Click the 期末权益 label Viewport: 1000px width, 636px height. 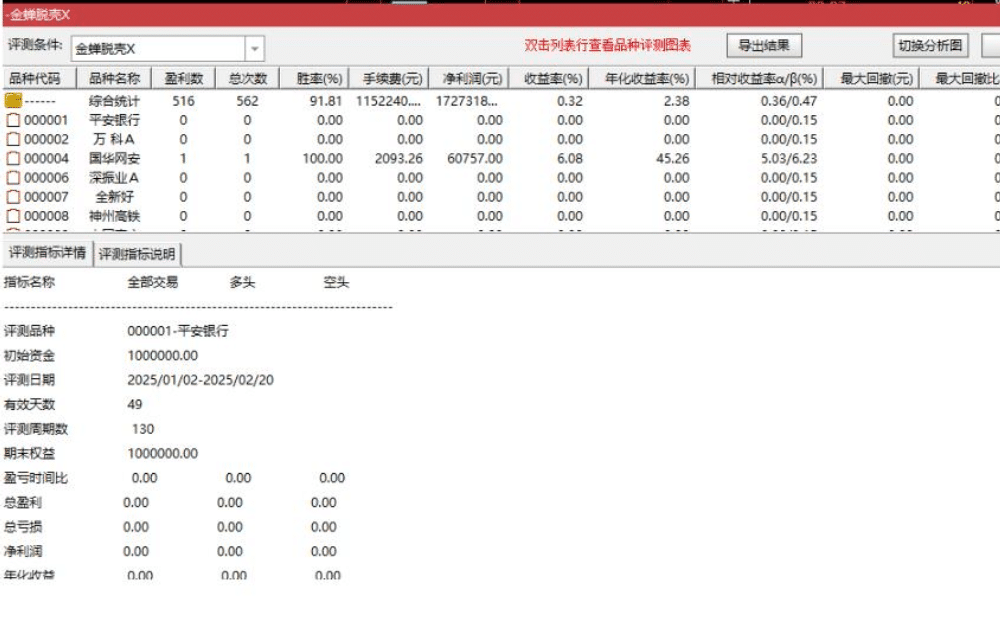pos(29,453)
